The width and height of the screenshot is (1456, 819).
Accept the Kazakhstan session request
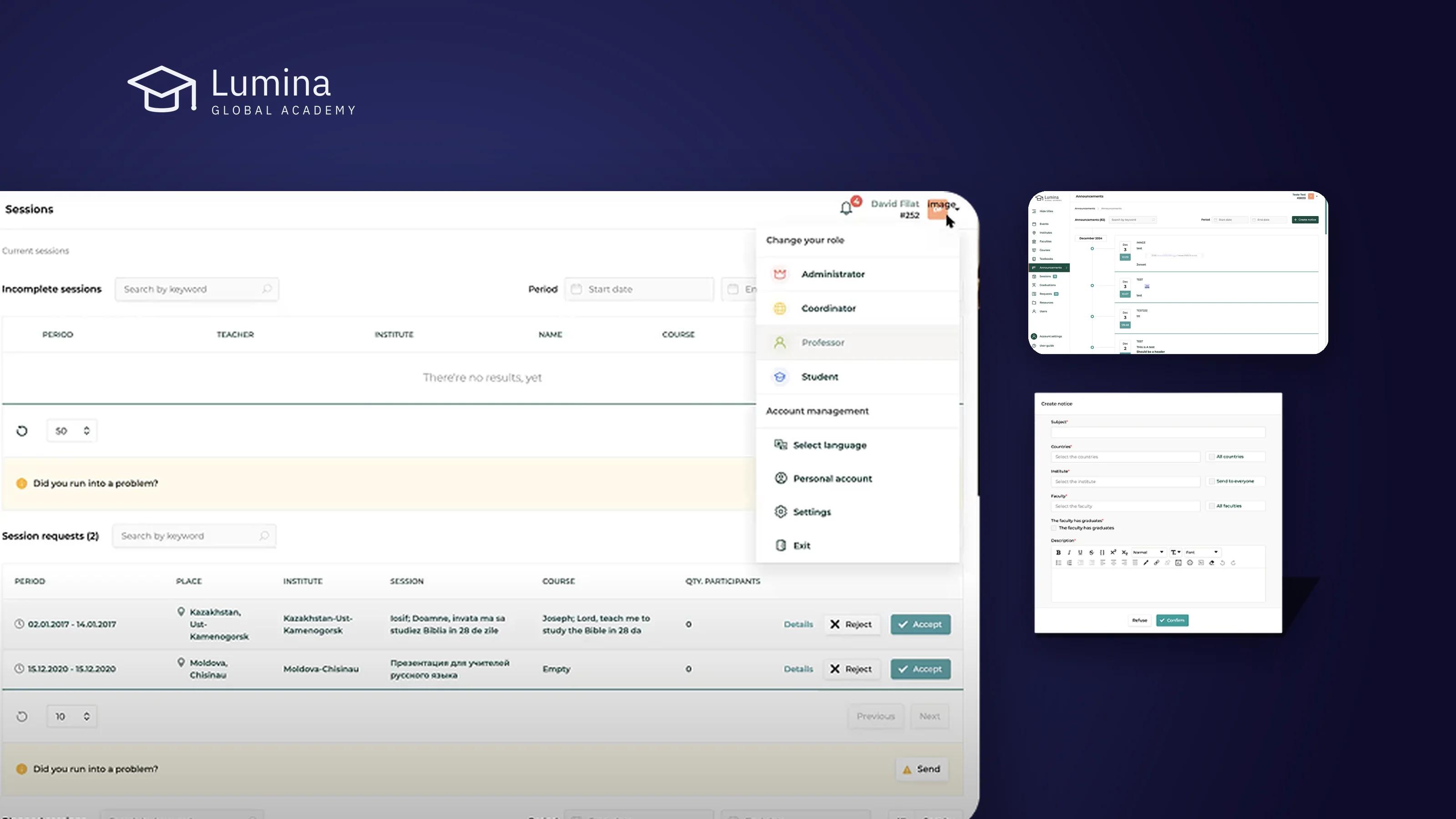[x=920, y=624]
